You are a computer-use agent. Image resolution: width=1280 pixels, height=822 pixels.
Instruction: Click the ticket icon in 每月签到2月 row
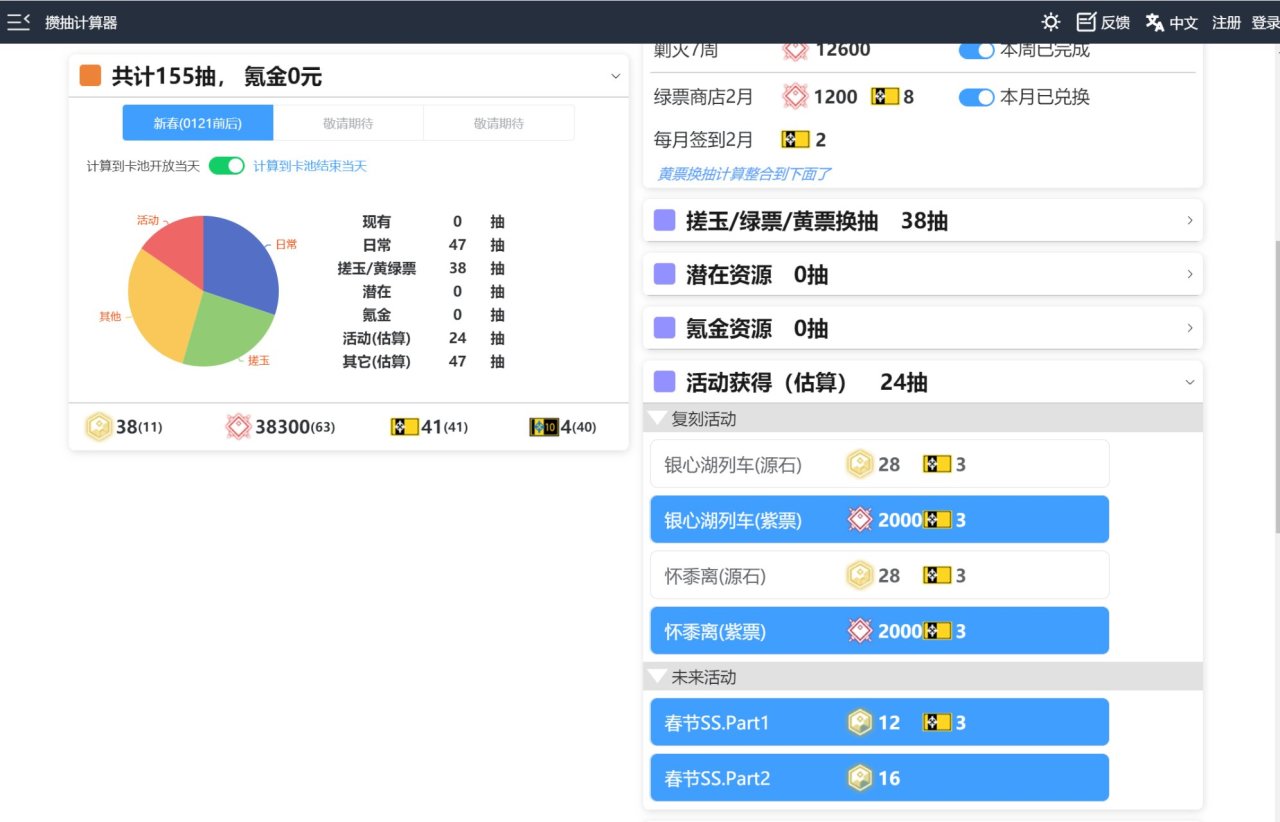[x=795, y=140]
